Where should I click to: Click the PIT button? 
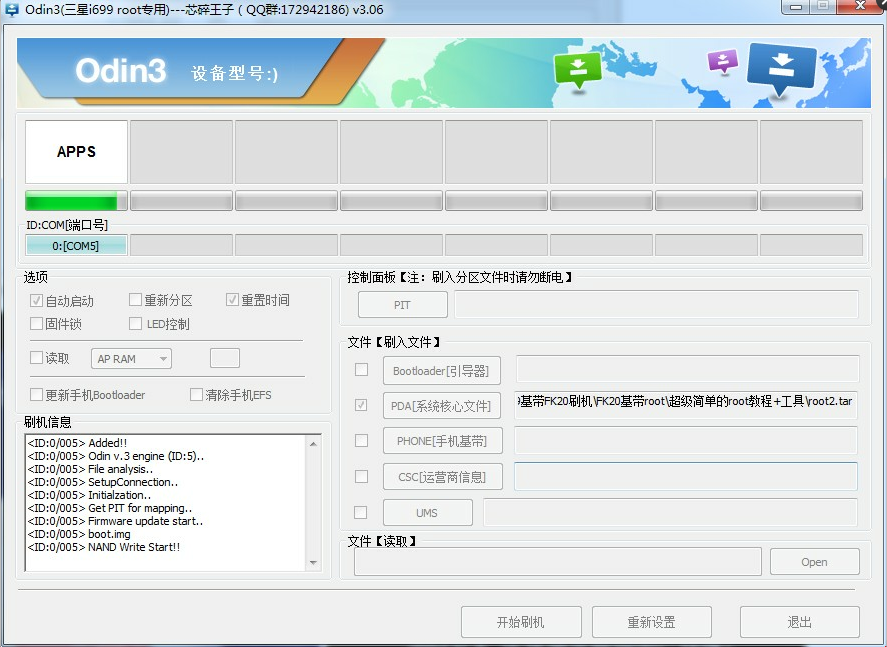pyautogui.click(x=403, y=305)
